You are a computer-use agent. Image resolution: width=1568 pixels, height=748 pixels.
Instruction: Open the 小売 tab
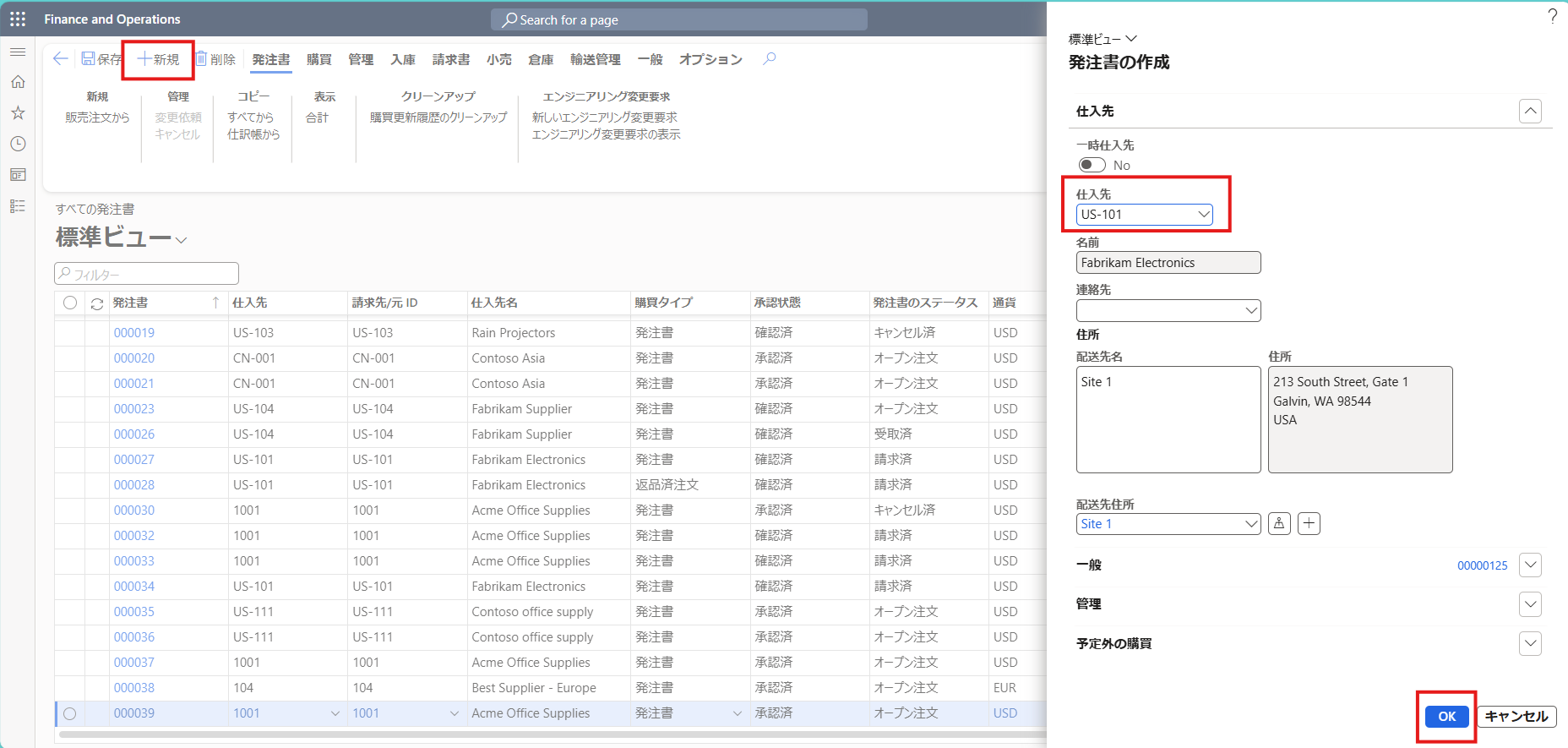click(x=498, y=59)
